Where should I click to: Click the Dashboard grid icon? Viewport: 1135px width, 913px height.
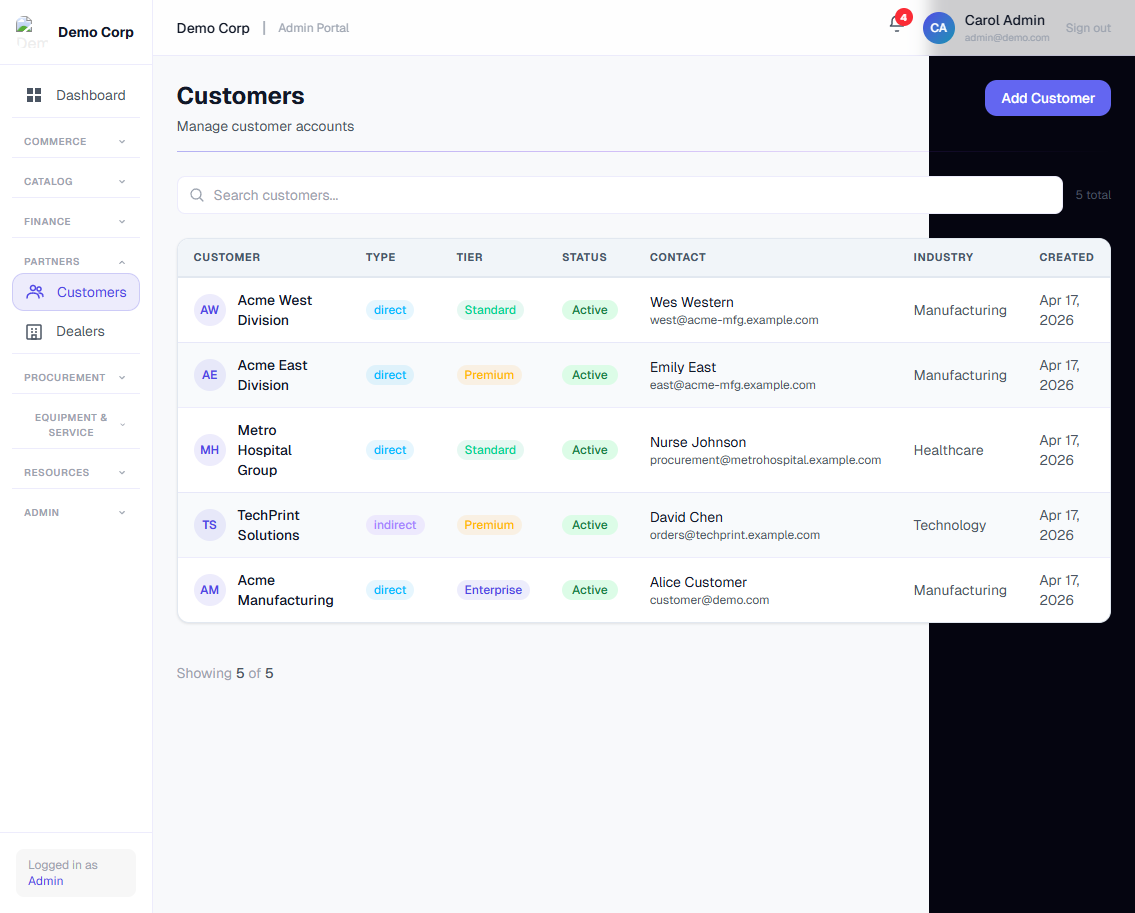coord(34,95)
